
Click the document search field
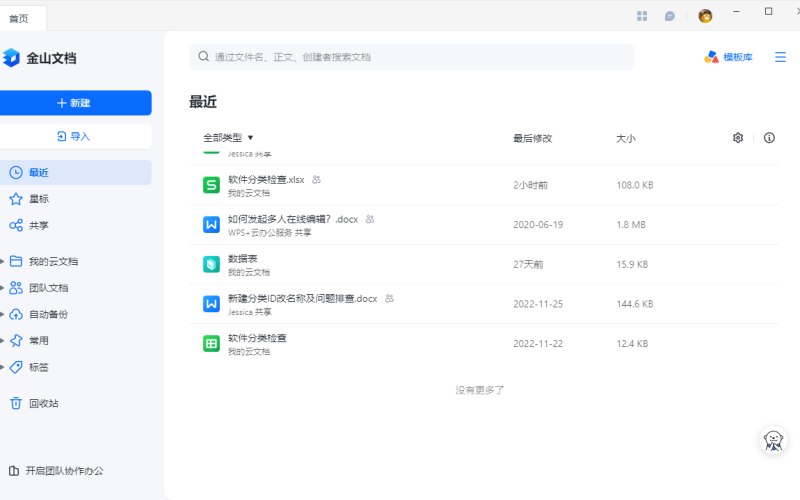(x=412, y=57)
